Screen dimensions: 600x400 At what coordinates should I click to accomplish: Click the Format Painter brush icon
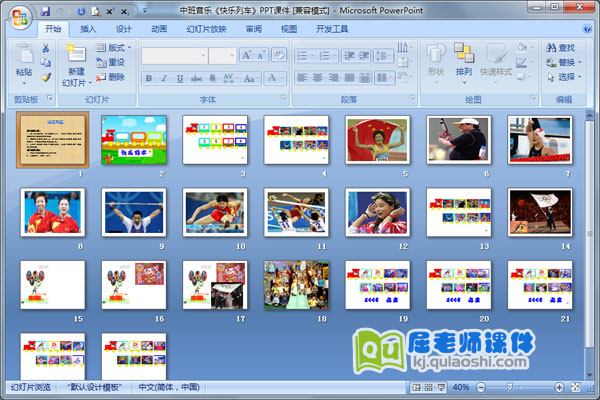pos(46,77)
